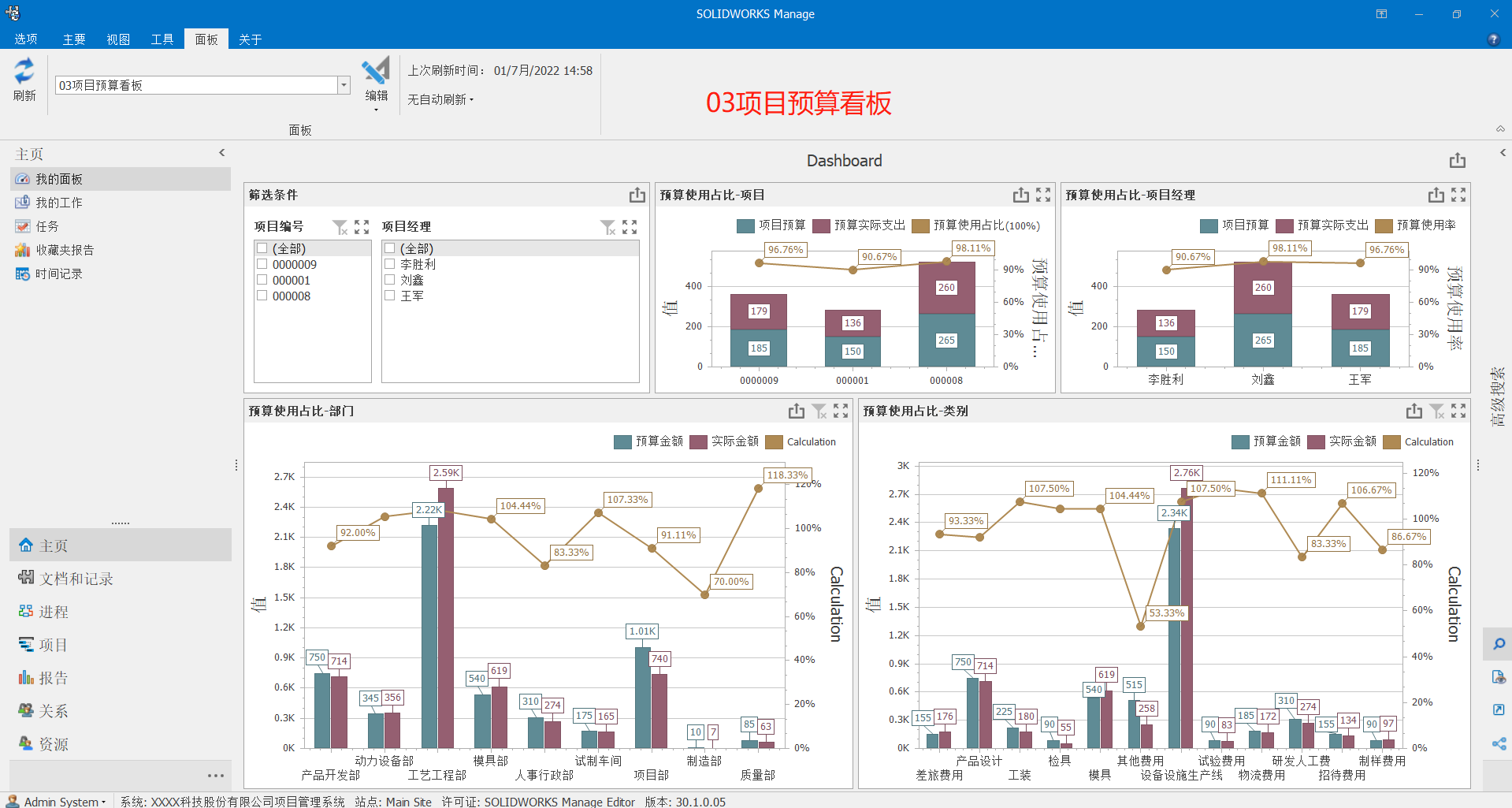Export the 预算使用占比-部门 chart

pos(796,411)
